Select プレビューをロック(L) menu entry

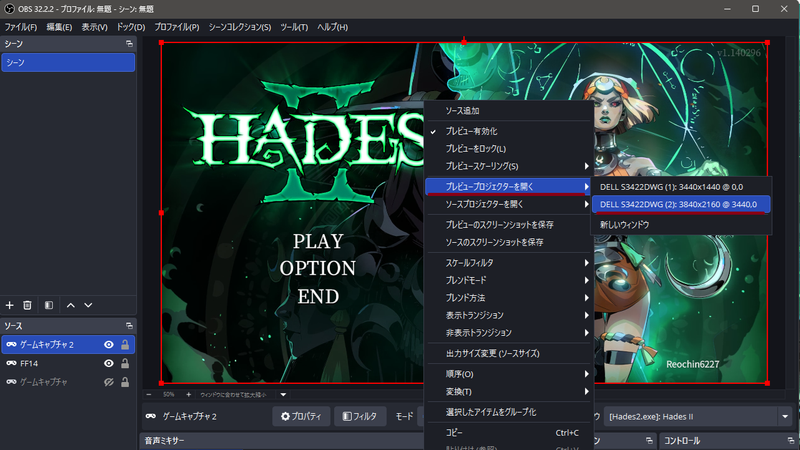click(x=509, y=148)
